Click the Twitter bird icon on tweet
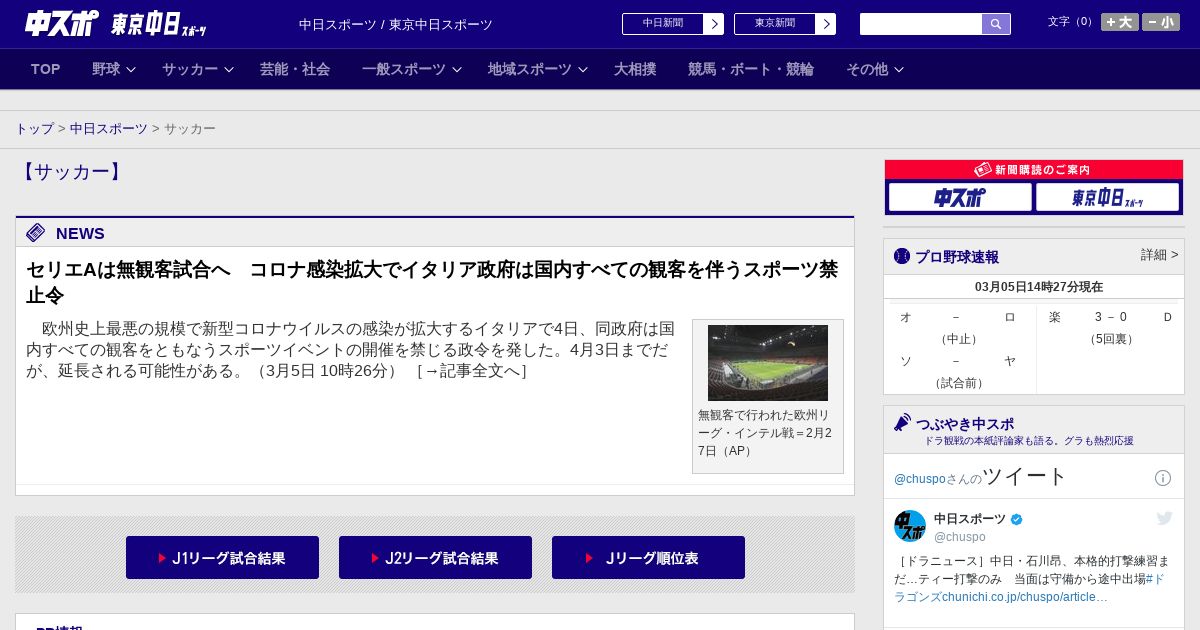This screenshot has height=630, width=1200. pos(1164,518)
